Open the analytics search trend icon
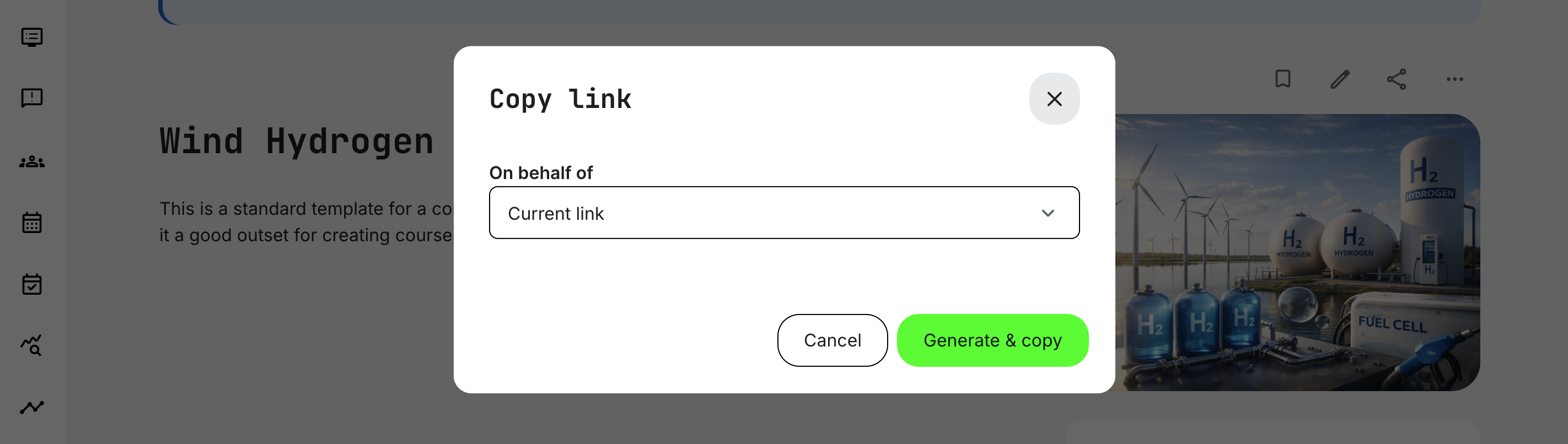This screenshot has height=444, width=1568. pos(33,346)
